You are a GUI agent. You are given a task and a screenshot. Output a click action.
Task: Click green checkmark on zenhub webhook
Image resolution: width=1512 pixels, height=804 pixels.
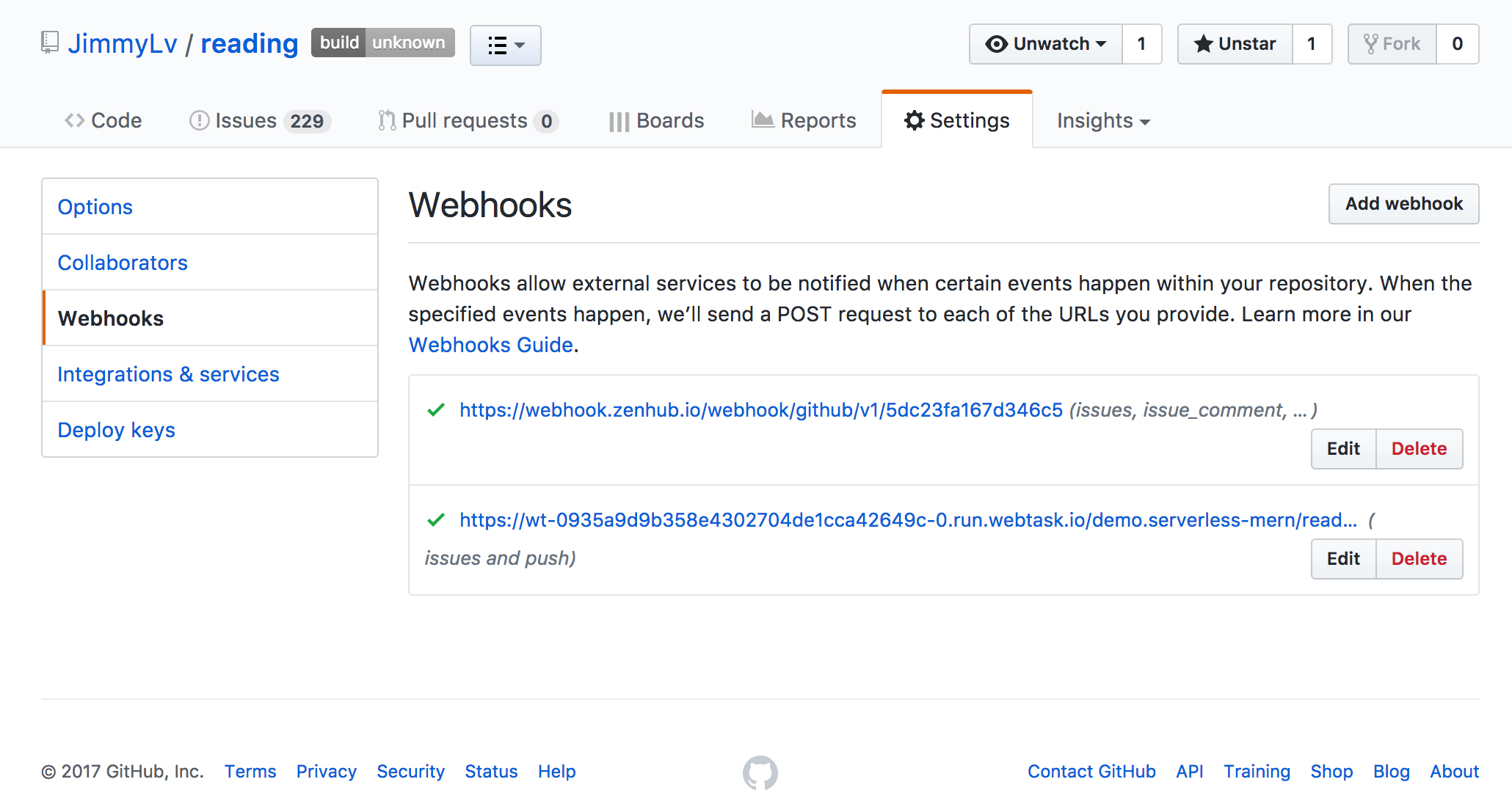point(436,410)
